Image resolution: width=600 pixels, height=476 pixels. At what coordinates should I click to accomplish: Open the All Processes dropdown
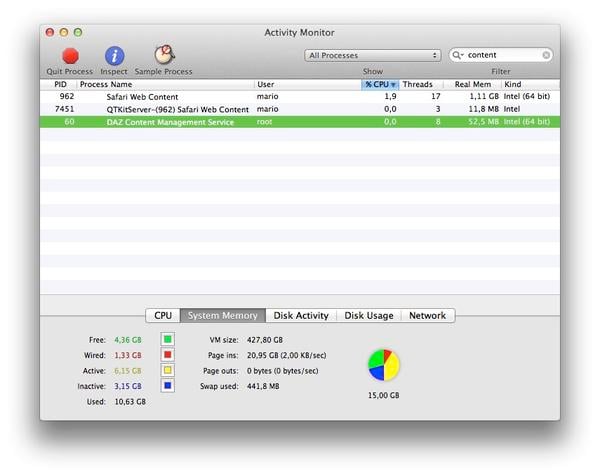(372, 55)
